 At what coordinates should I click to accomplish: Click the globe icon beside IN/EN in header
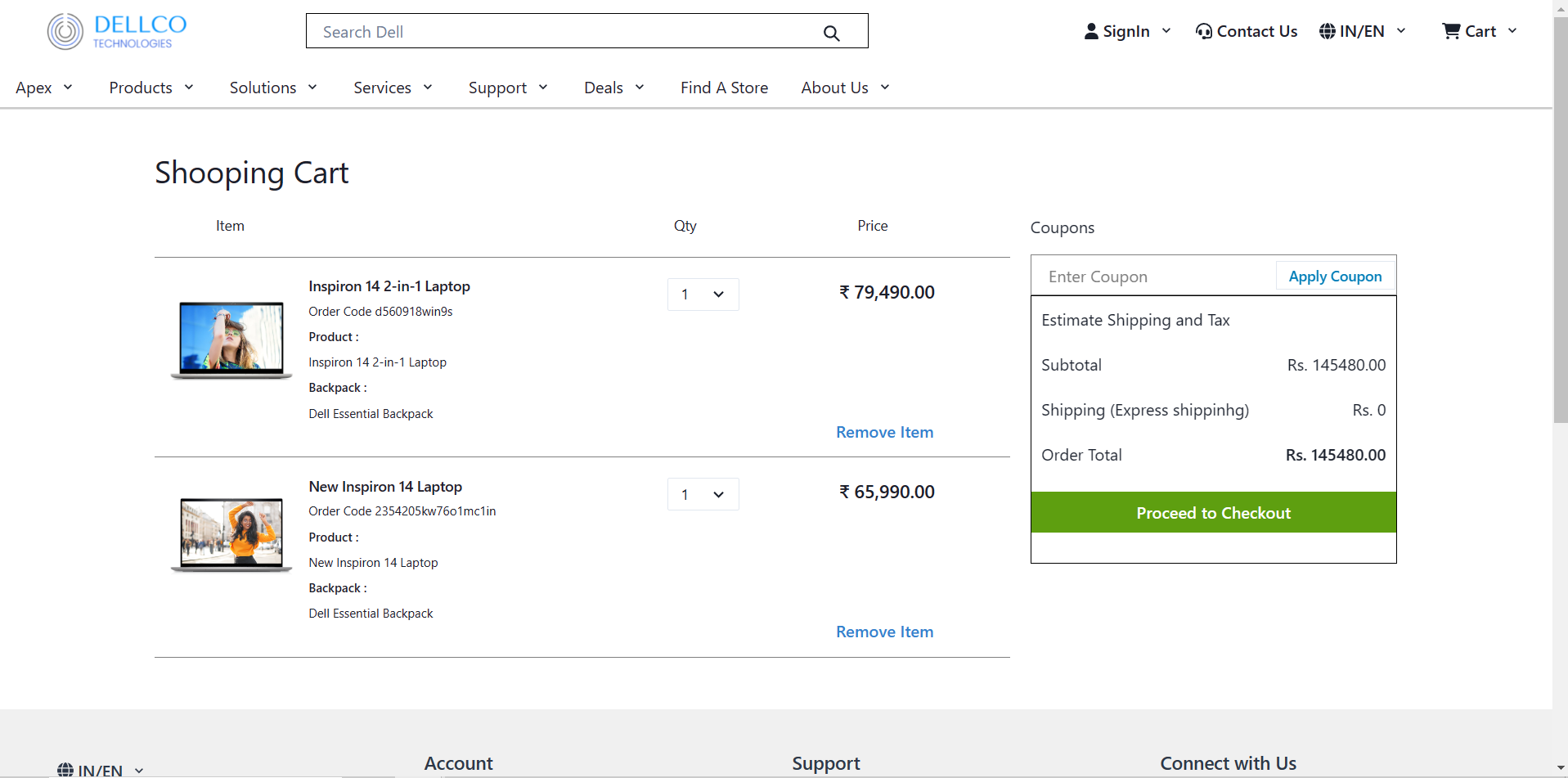[x=1328, y=31]
